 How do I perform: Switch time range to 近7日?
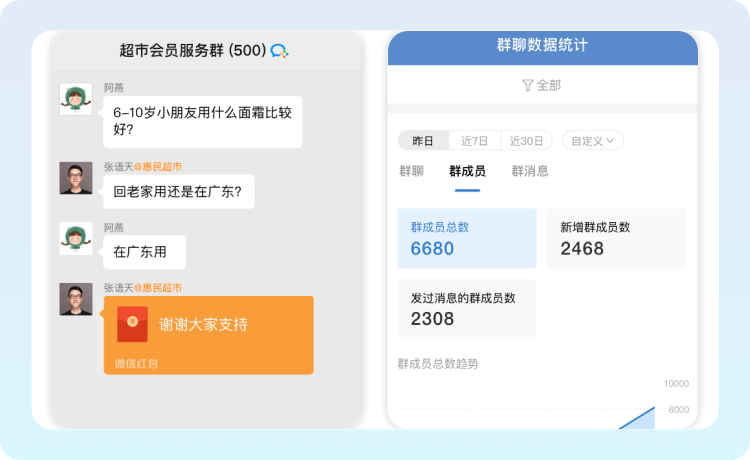click(x=475, y=141)
